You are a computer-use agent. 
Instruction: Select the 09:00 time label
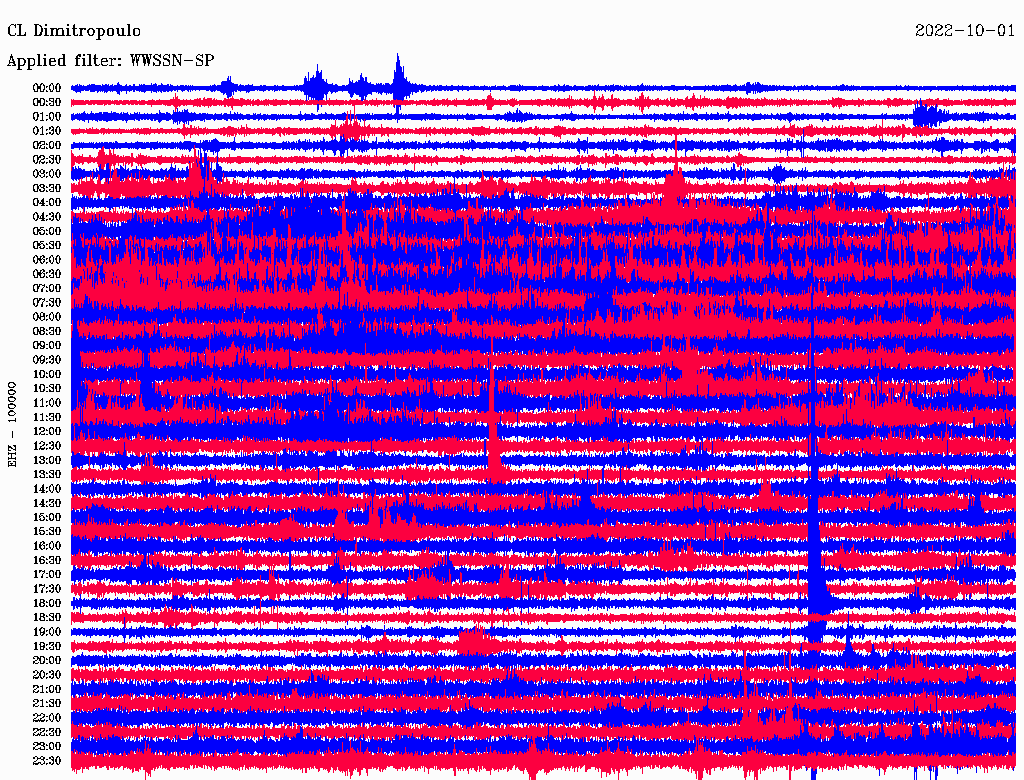pyautogui.click(x=47, y=346)
